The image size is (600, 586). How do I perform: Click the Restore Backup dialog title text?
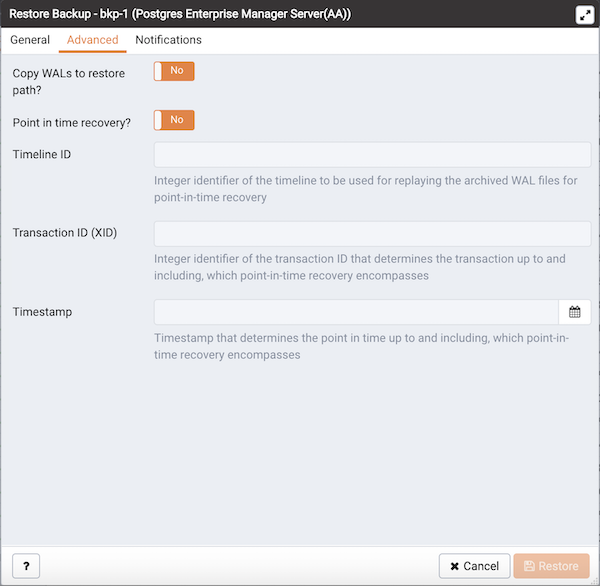pos(180,14)
